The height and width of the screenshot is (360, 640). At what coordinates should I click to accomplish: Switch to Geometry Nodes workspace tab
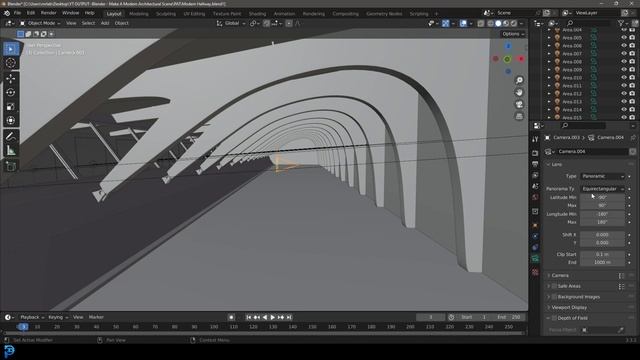384,13
